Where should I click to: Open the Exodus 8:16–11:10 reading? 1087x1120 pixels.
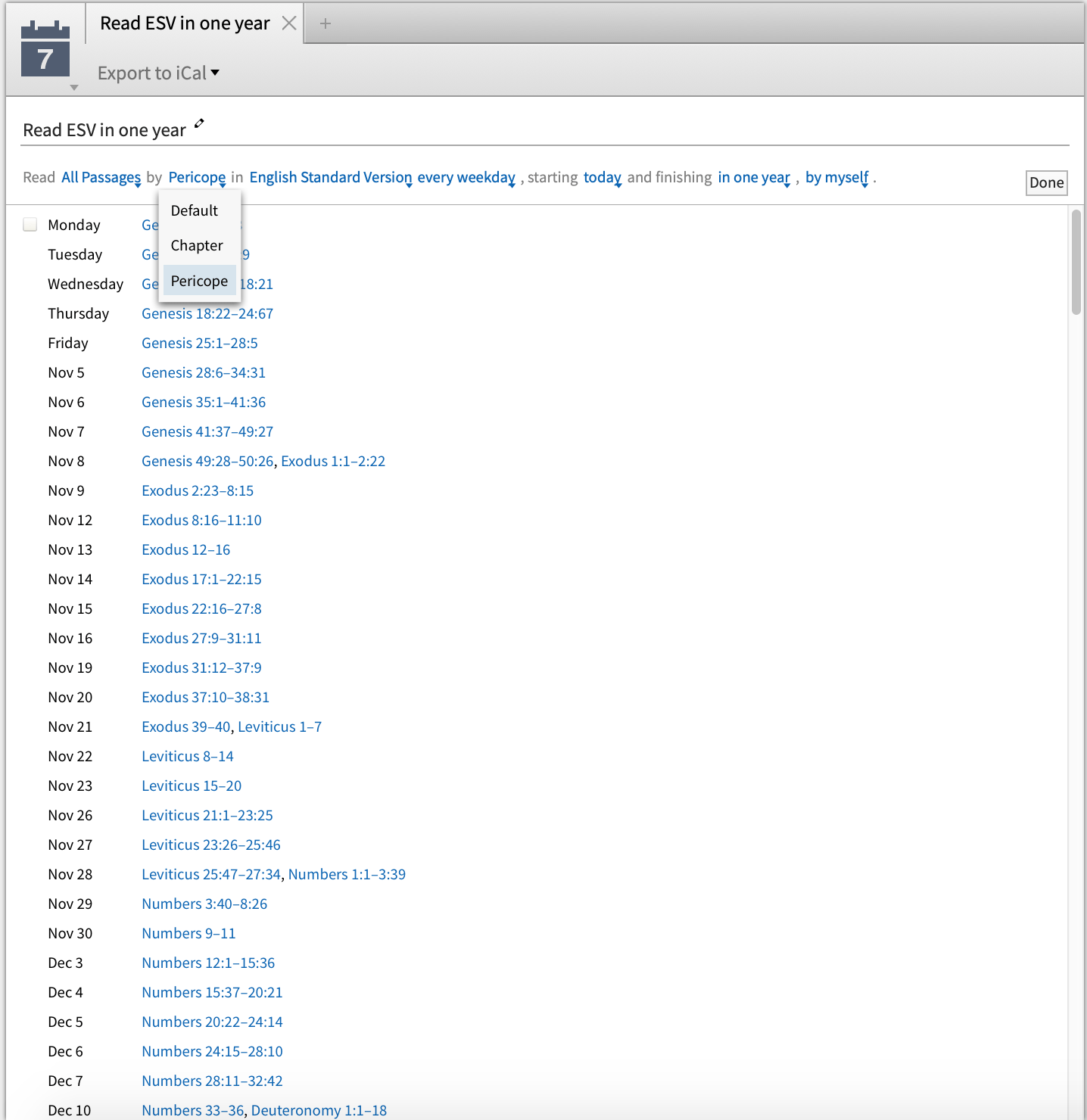pos(201,520)
